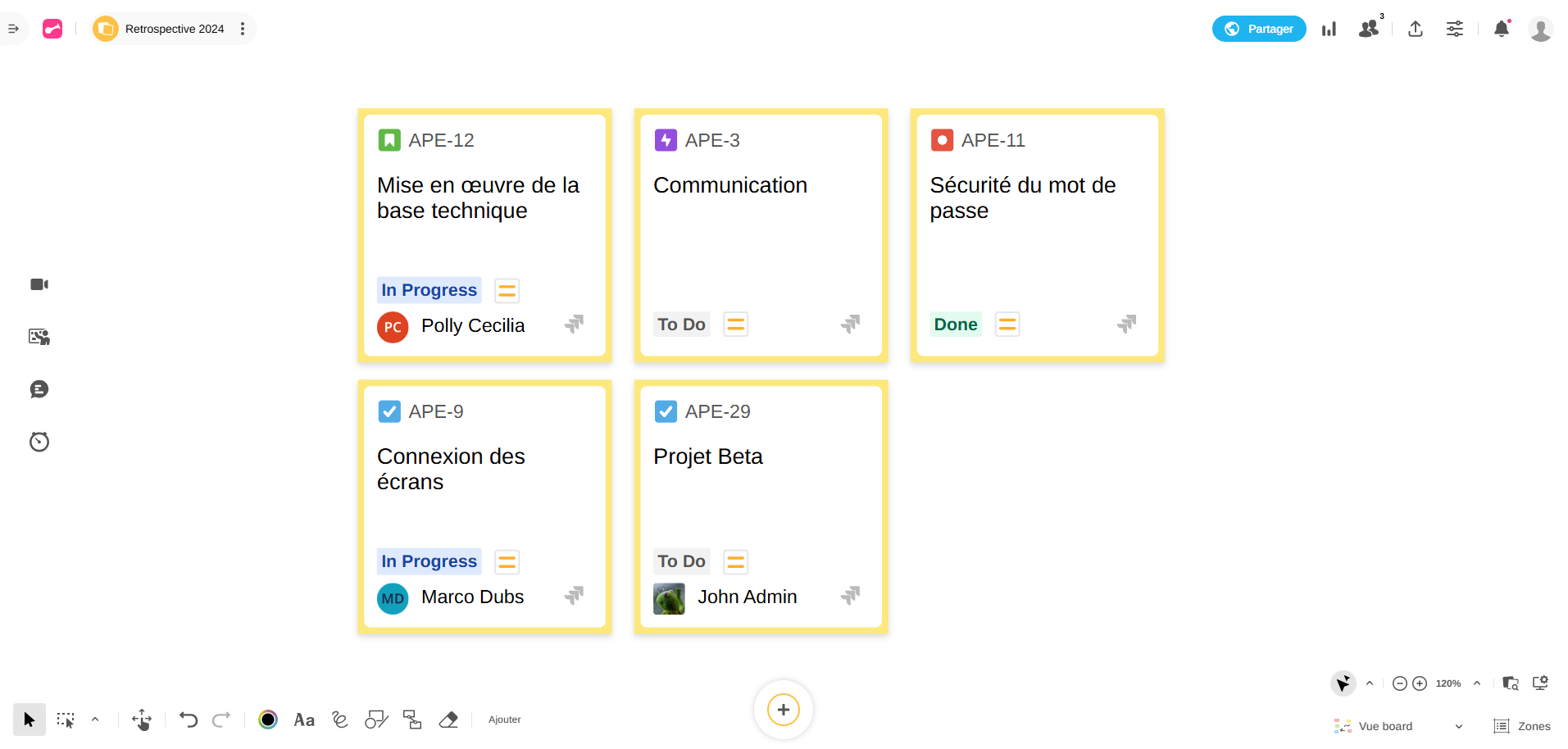Toggle the APE-29 task checkbox icon

(x=666, y=411)
